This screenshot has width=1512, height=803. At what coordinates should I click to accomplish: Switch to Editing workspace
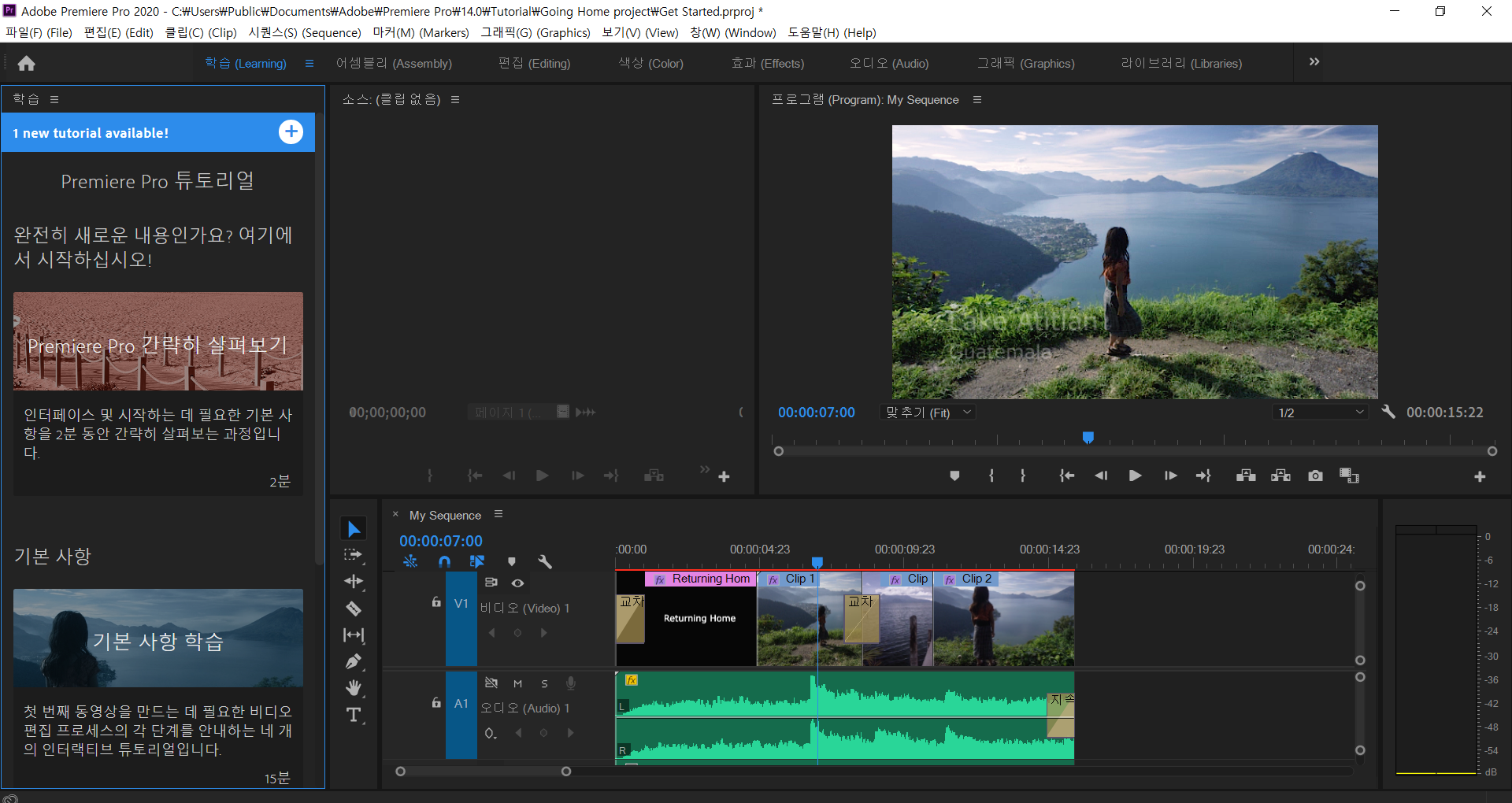[534, 63]
